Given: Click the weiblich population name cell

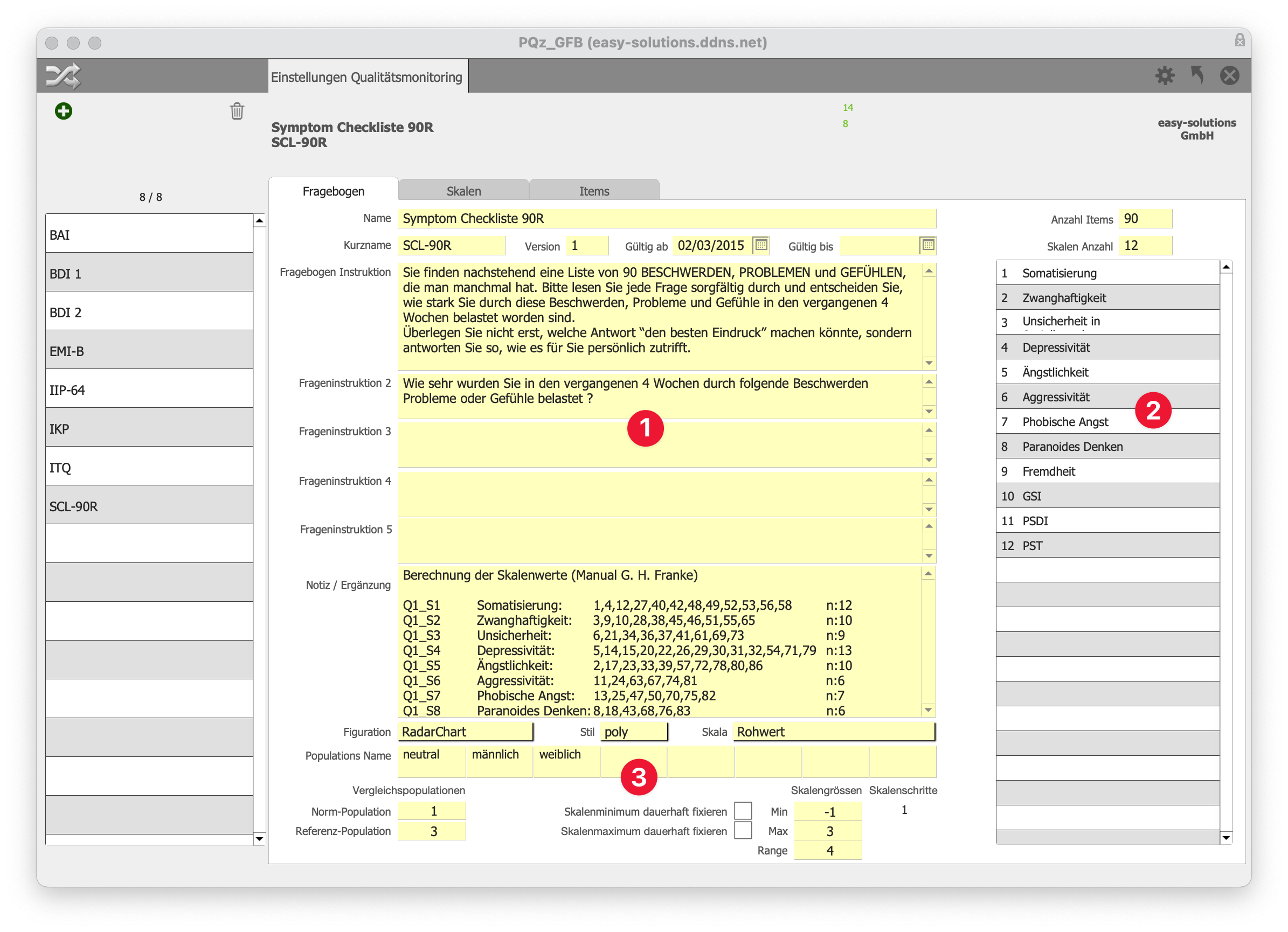Looking at the screenshot, I should tap(566, 761).
